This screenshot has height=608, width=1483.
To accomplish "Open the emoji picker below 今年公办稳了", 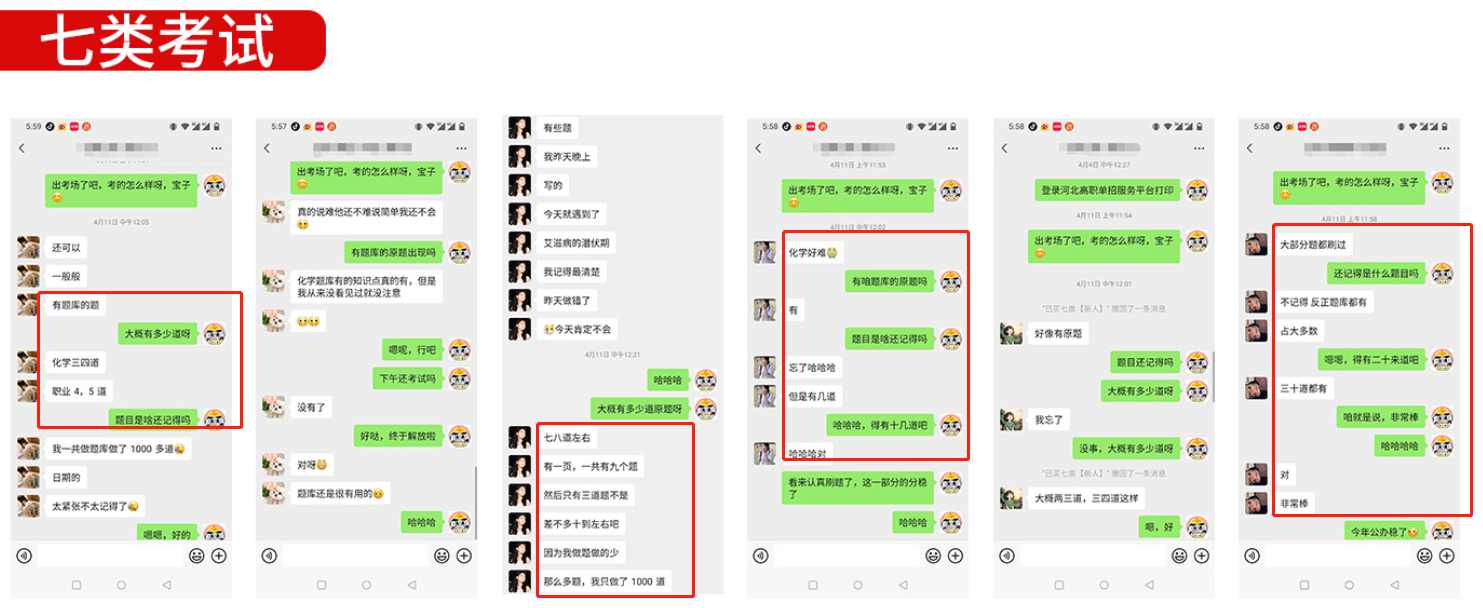I will (1424, 555).
